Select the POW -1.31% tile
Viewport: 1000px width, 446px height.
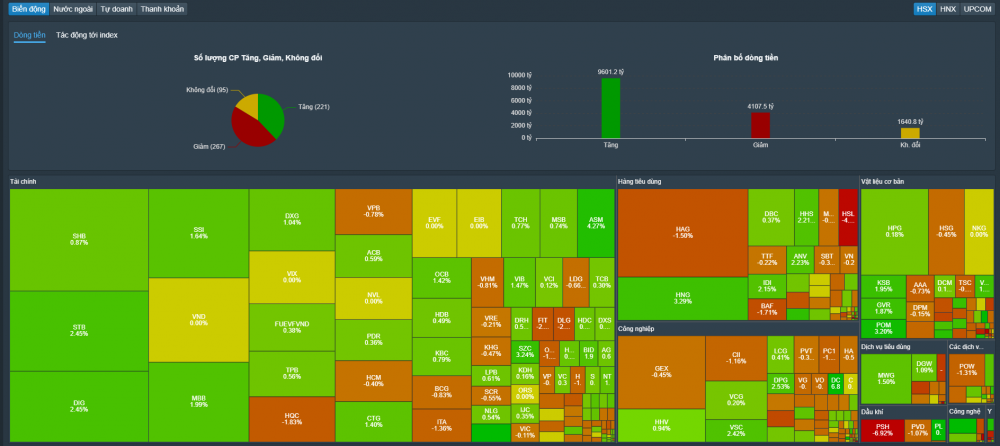pyautogui.click(x=967, y=370)
